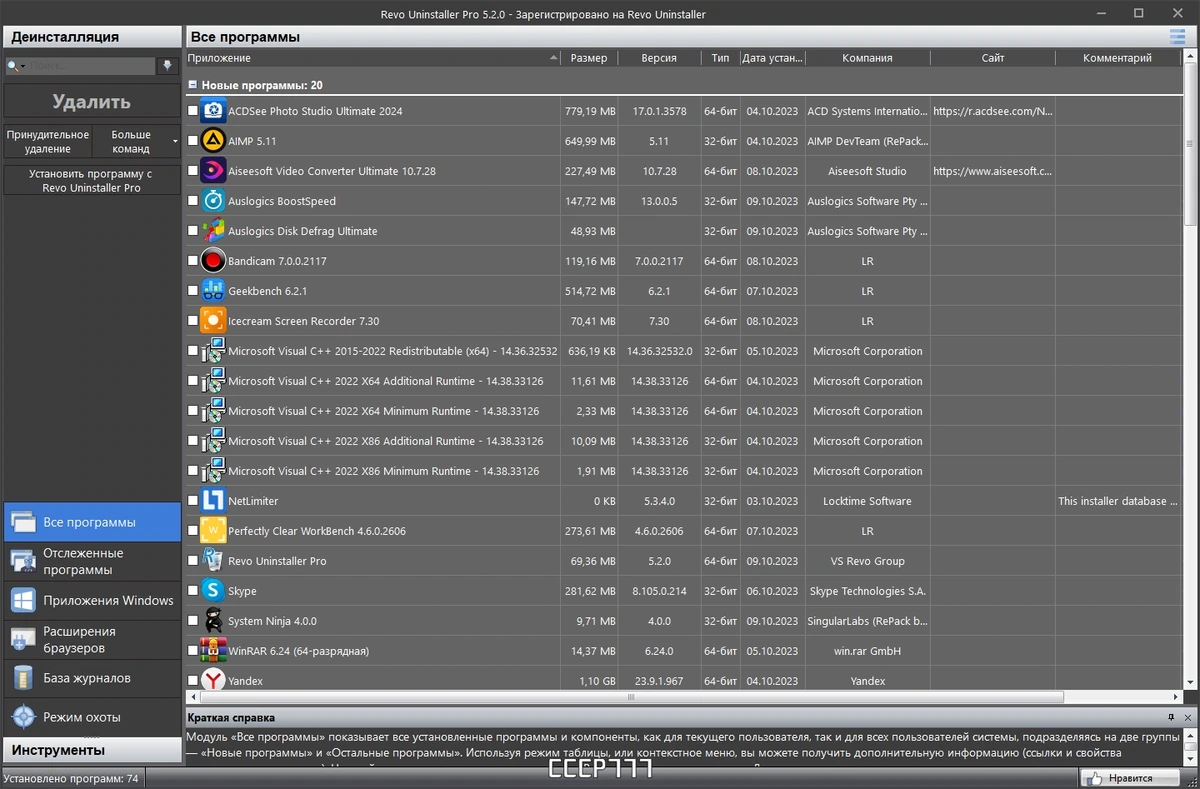Screen dimensions: 1200x789
Task: Click Принудительное удаление button
Action: tap(48, 141)
